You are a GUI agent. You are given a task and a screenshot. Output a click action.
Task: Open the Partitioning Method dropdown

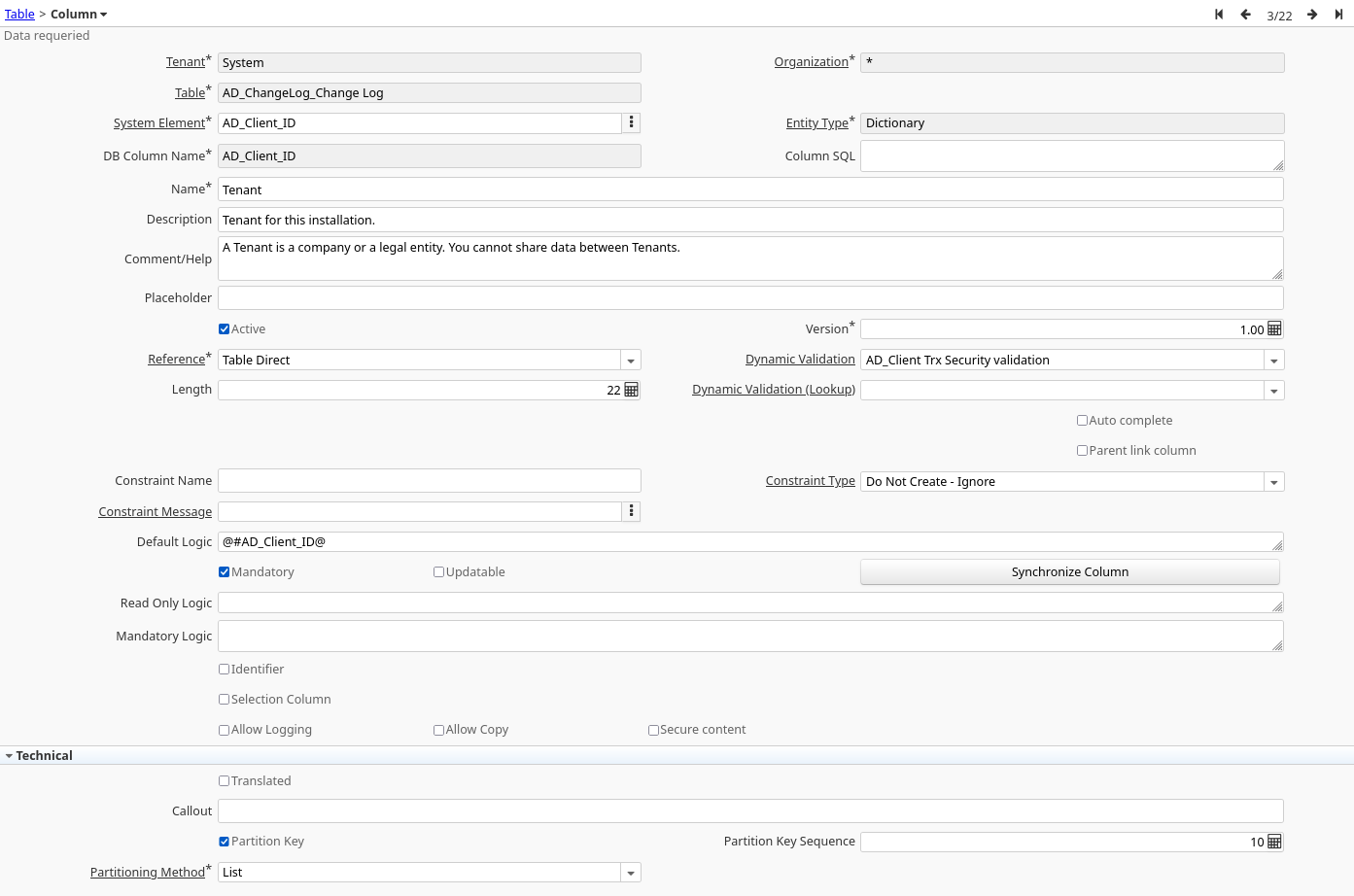631,872
